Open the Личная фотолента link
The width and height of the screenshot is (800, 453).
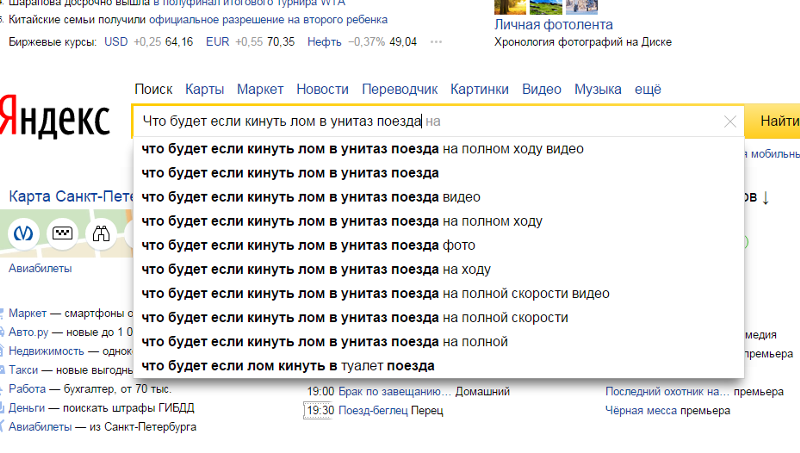[554, 24]
